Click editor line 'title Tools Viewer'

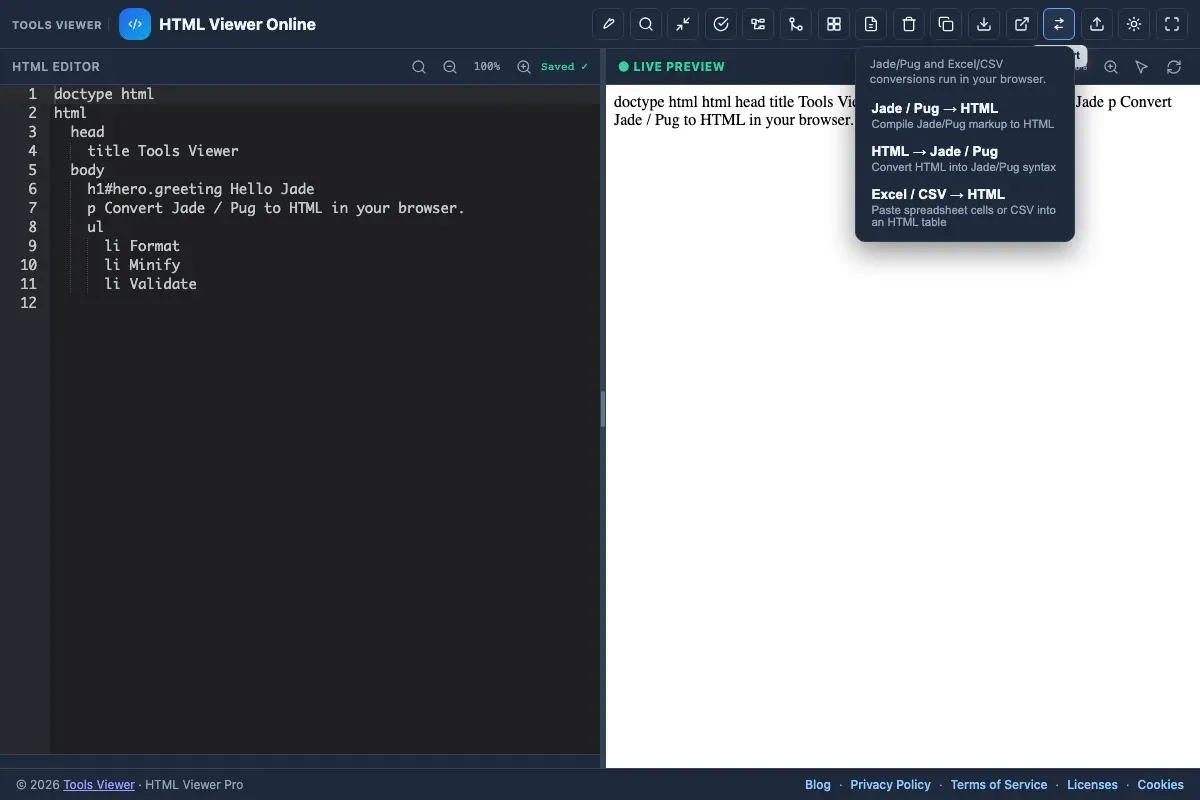pos(163,151)
